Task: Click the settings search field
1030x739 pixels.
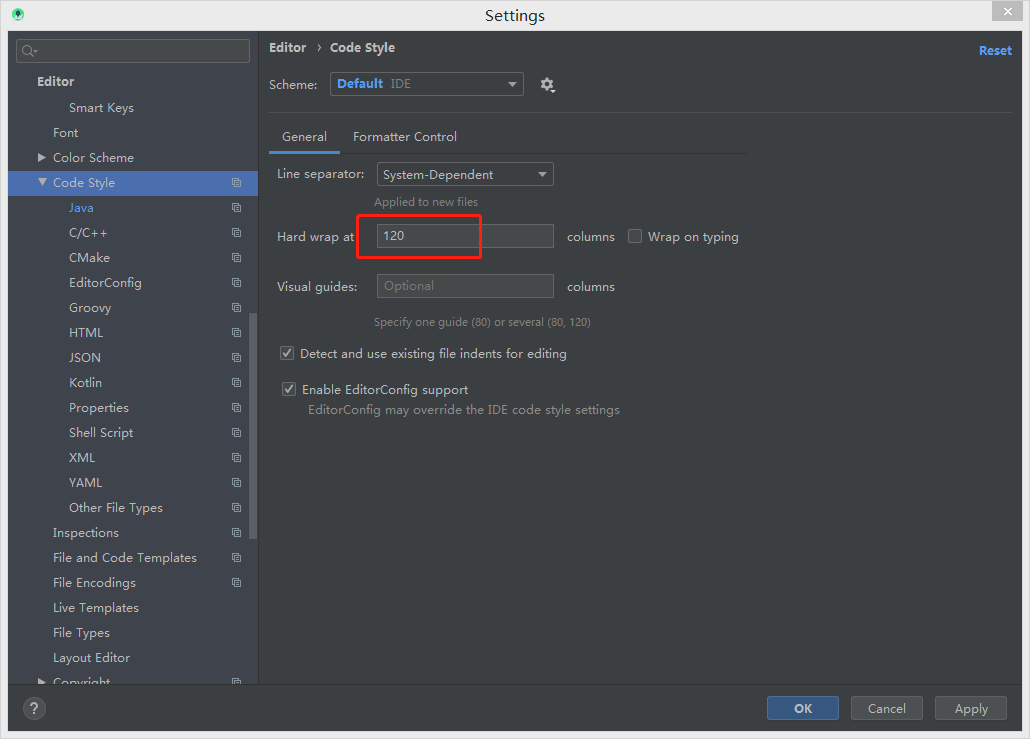Action: (x=133, y=51)
